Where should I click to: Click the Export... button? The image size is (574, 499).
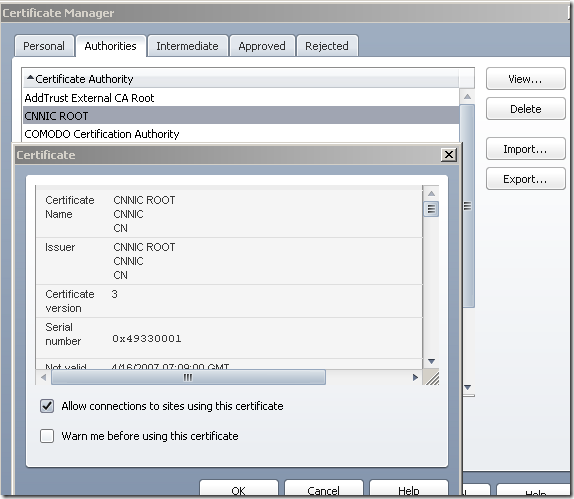[526, 179]
